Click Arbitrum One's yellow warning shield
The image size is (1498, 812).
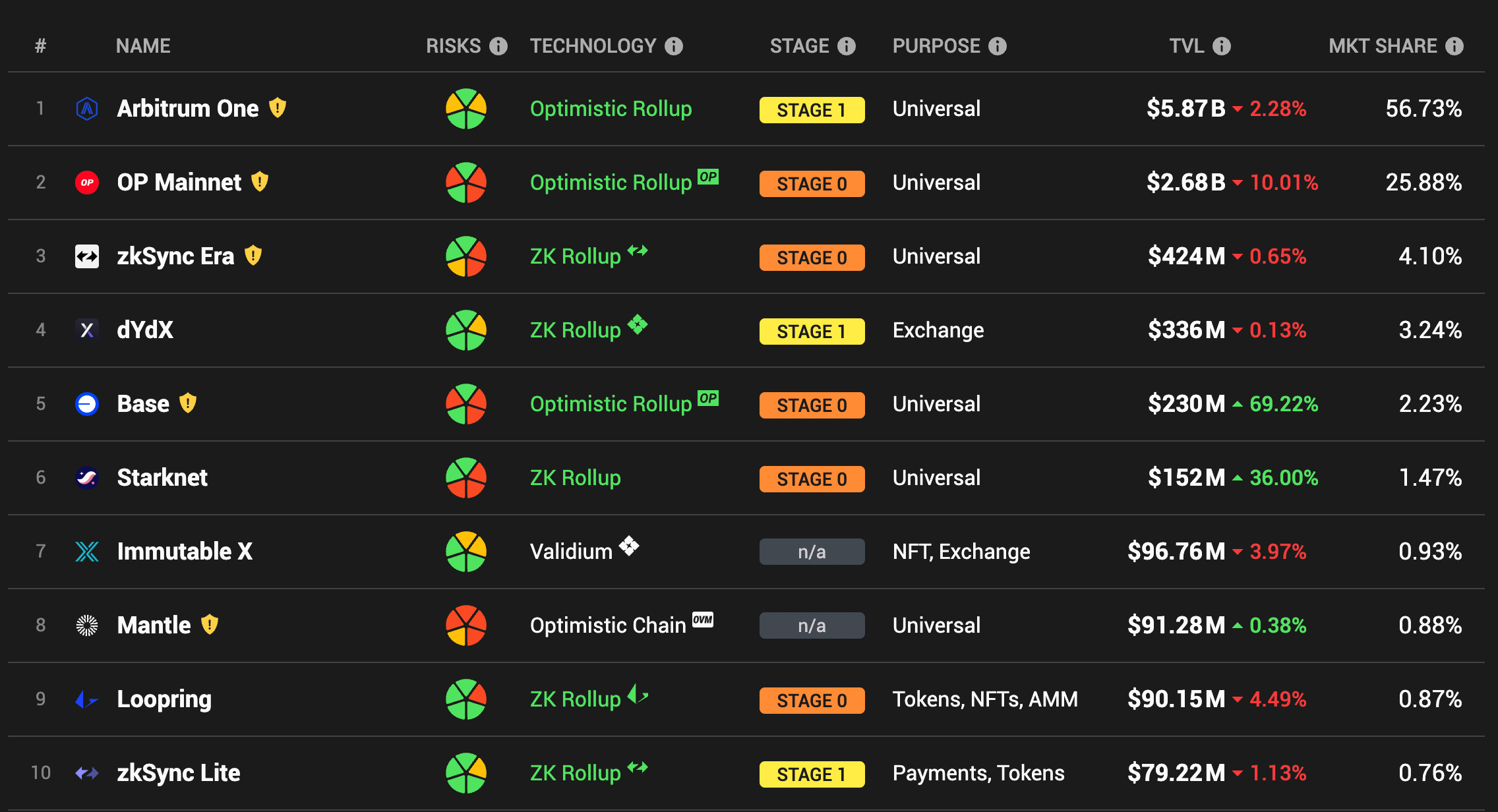(278, 107)
